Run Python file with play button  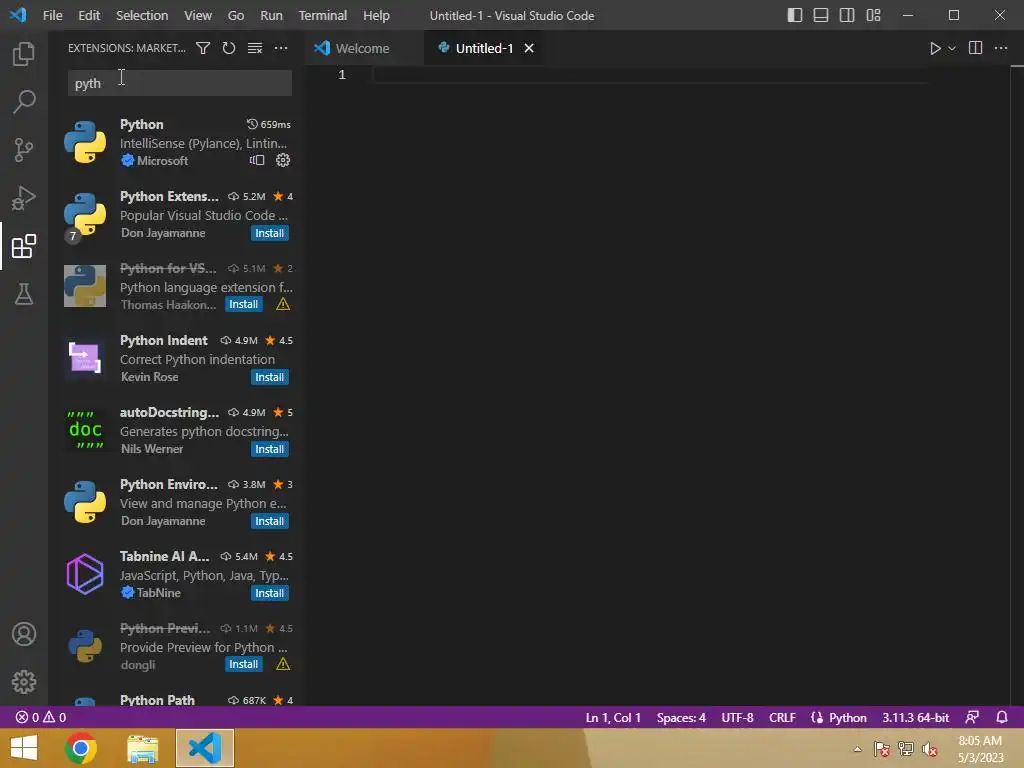click(x=935, y=48)
